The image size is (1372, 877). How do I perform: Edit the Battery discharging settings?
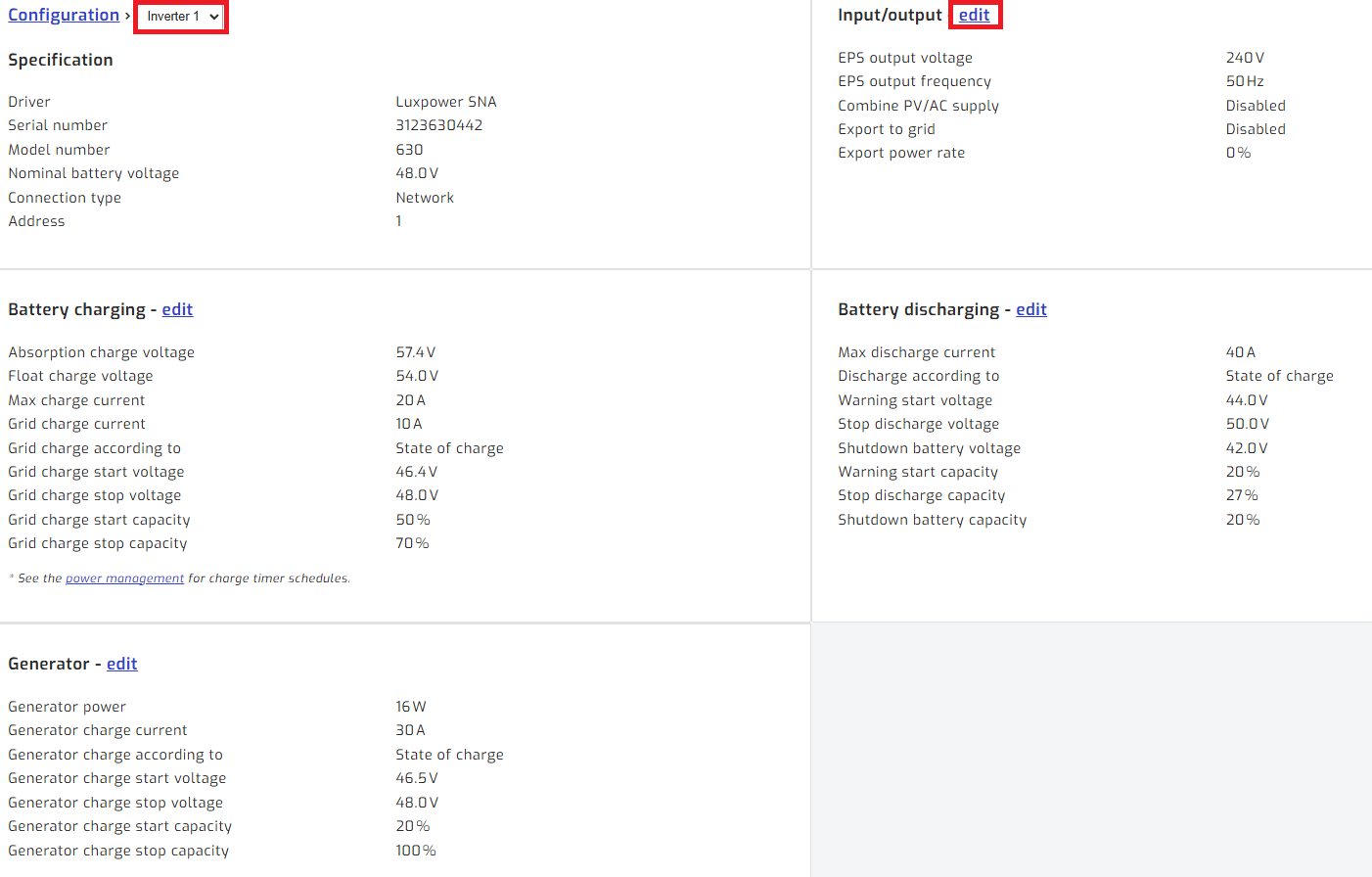[x=1030, y=310]
